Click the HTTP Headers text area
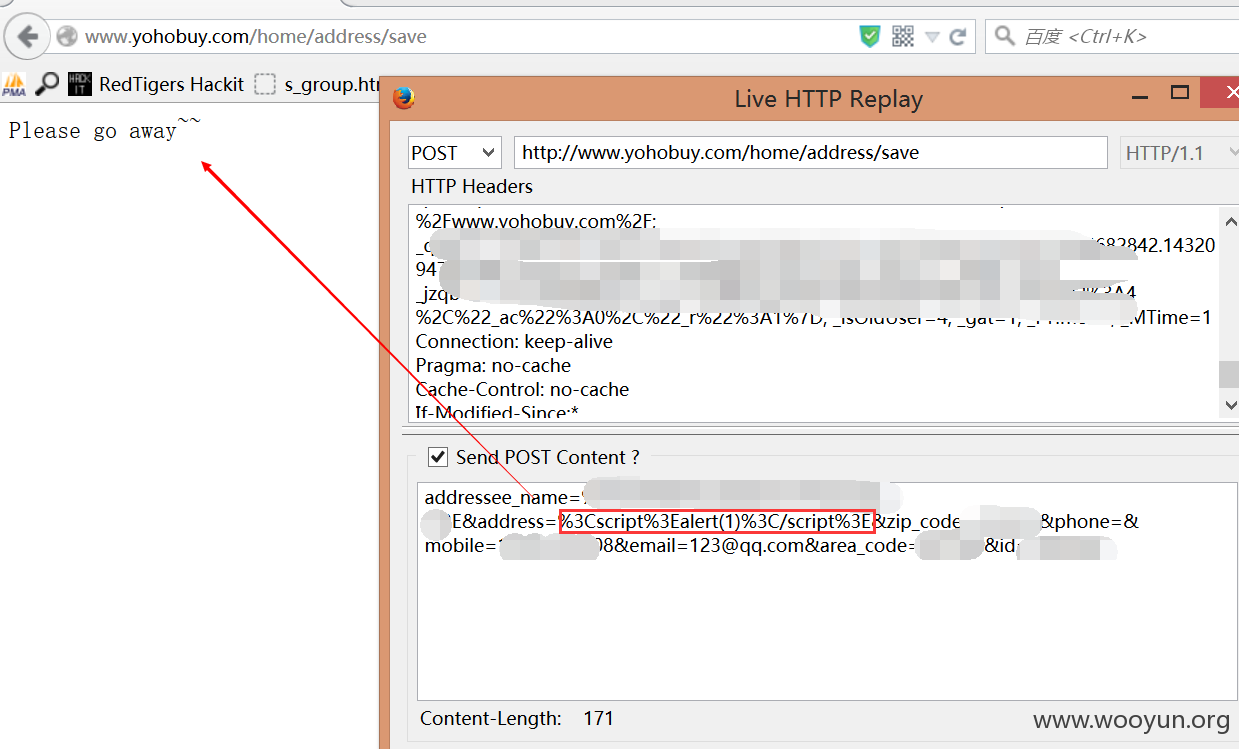Viewport: 1239px width, 749px height. coord(814,312)
